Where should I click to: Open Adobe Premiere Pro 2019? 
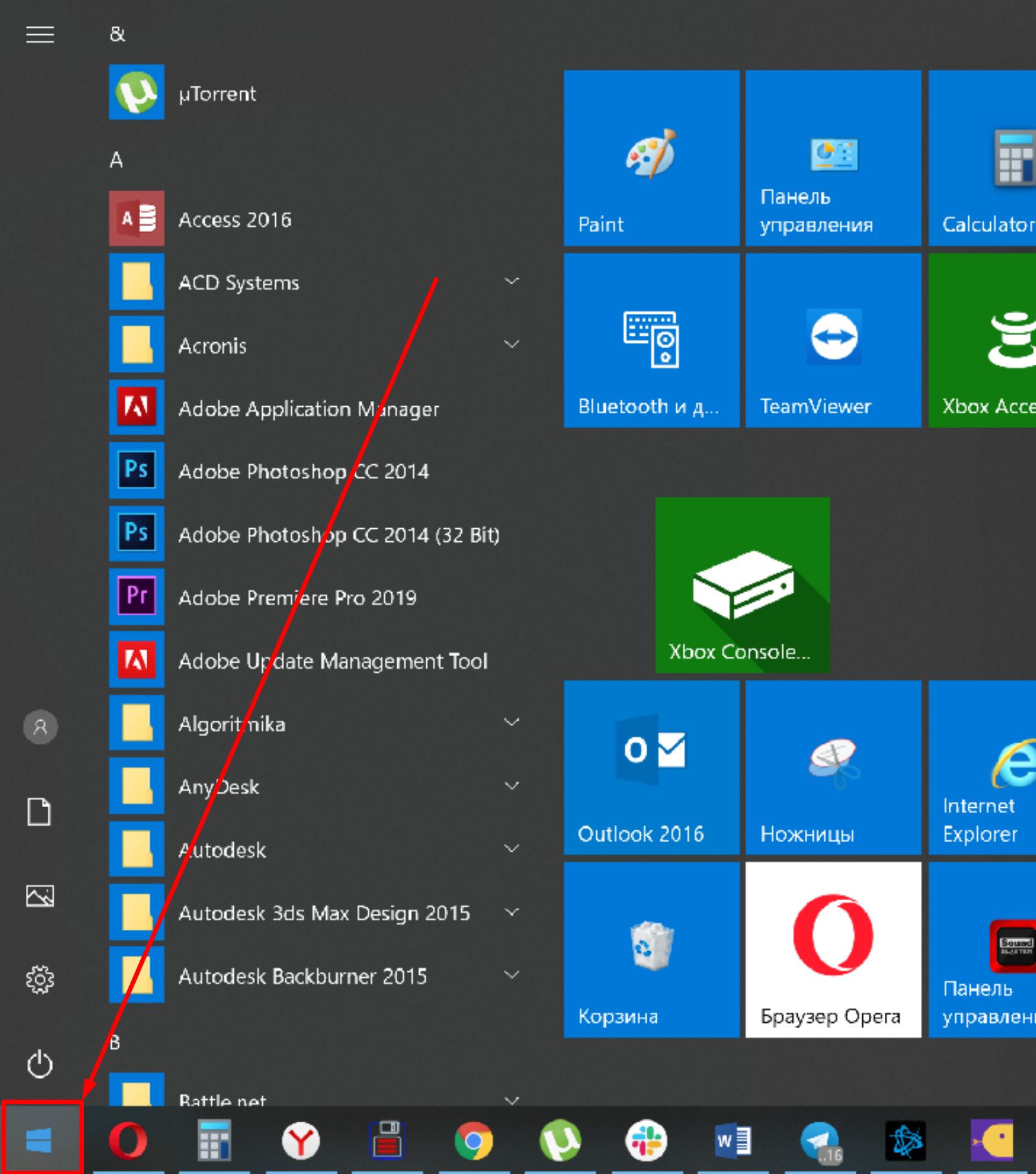click(316, 597)
